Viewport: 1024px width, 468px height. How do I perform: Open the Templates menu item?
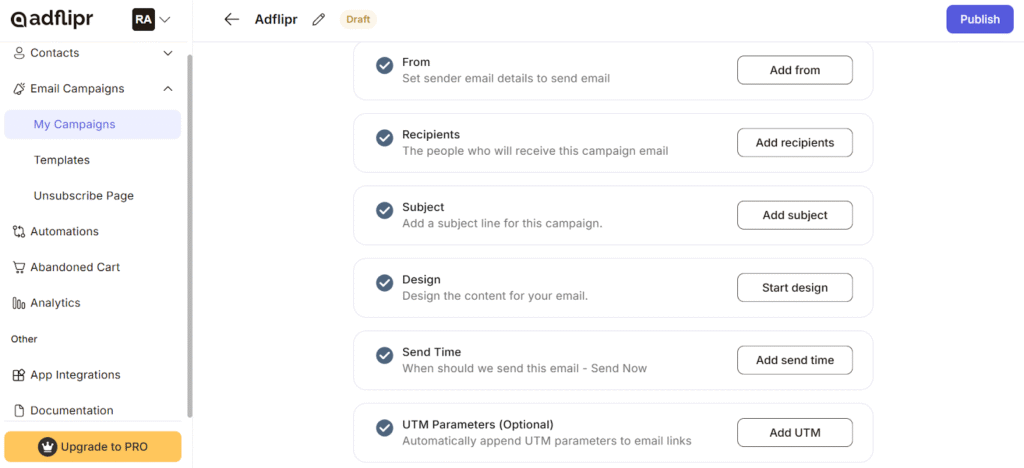62,160
